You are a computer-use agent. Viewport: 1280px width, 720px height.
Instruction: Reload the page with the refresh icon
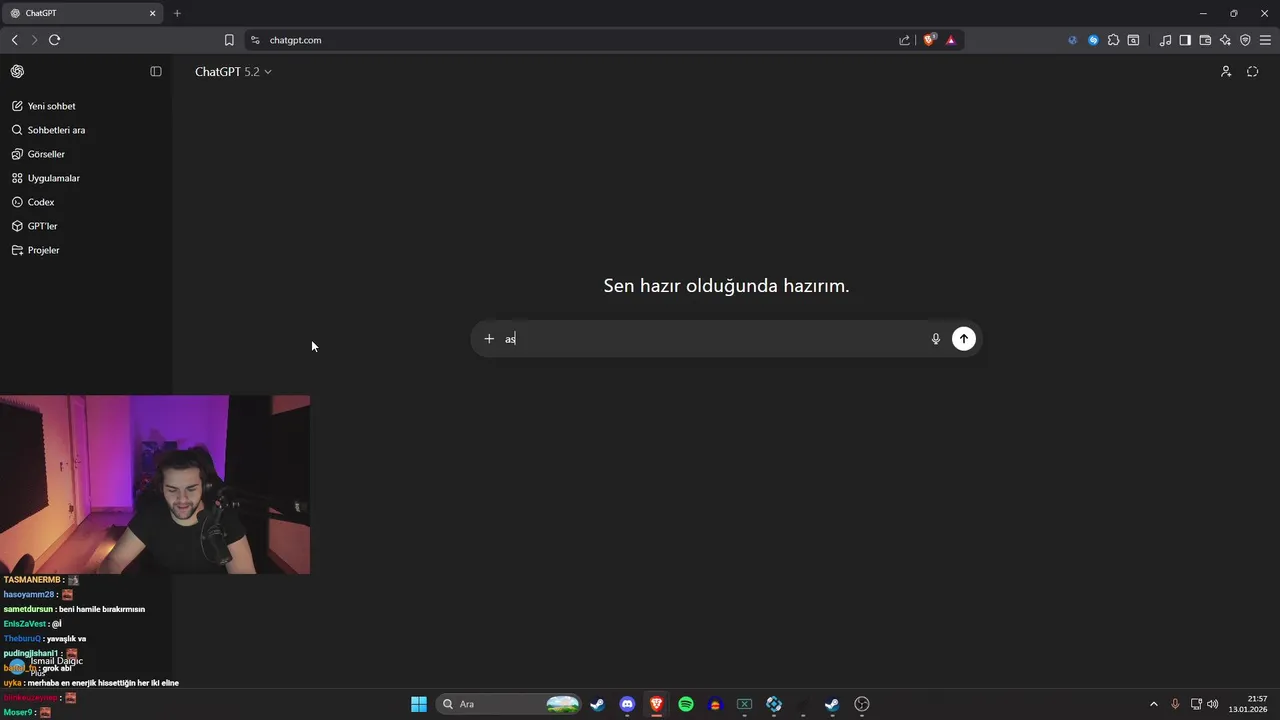pyautogui.click(x=54, y=40)
